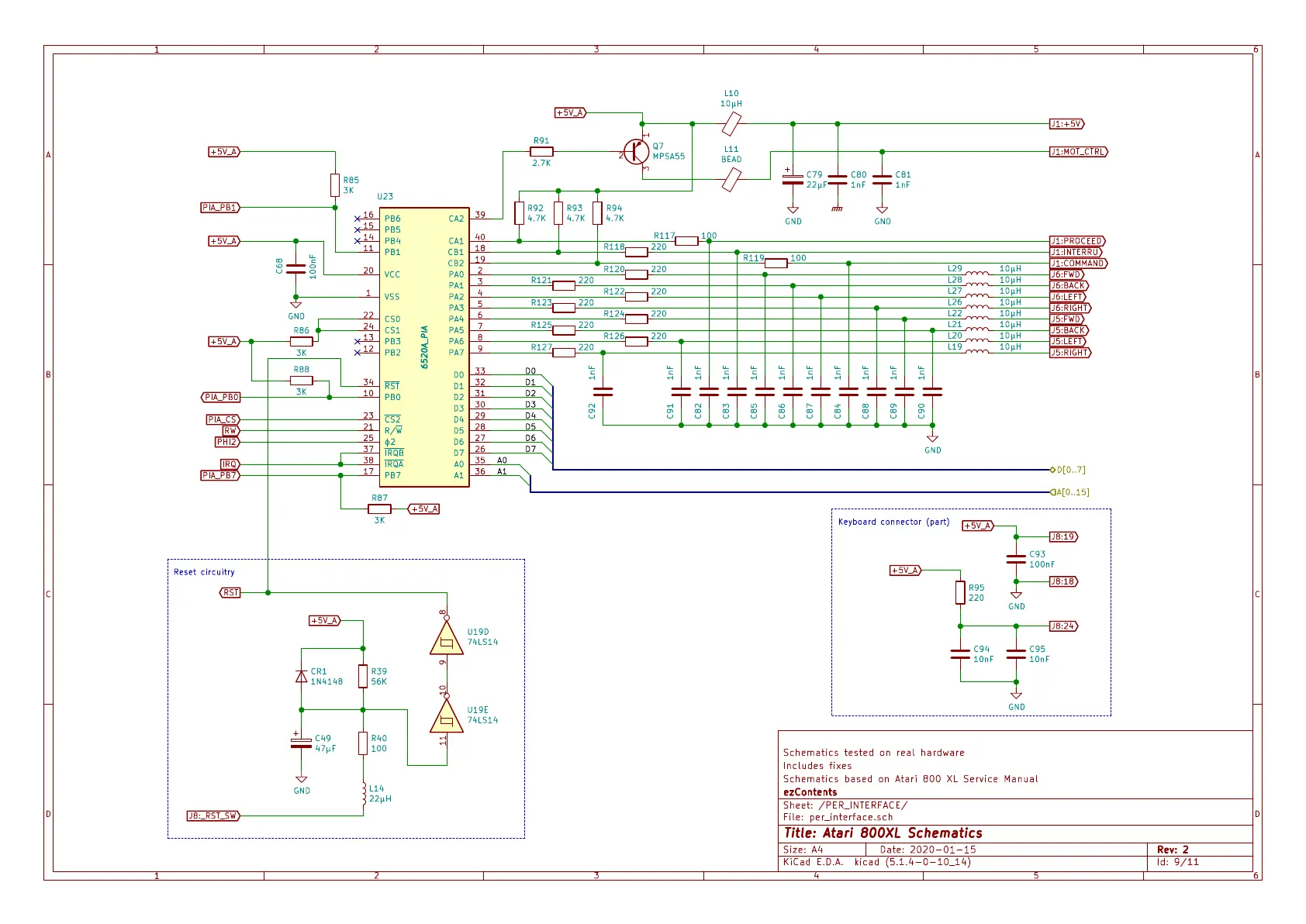
Task: Select the C92 1nF capacitor symbol
Action: click(x=603, y=391)
